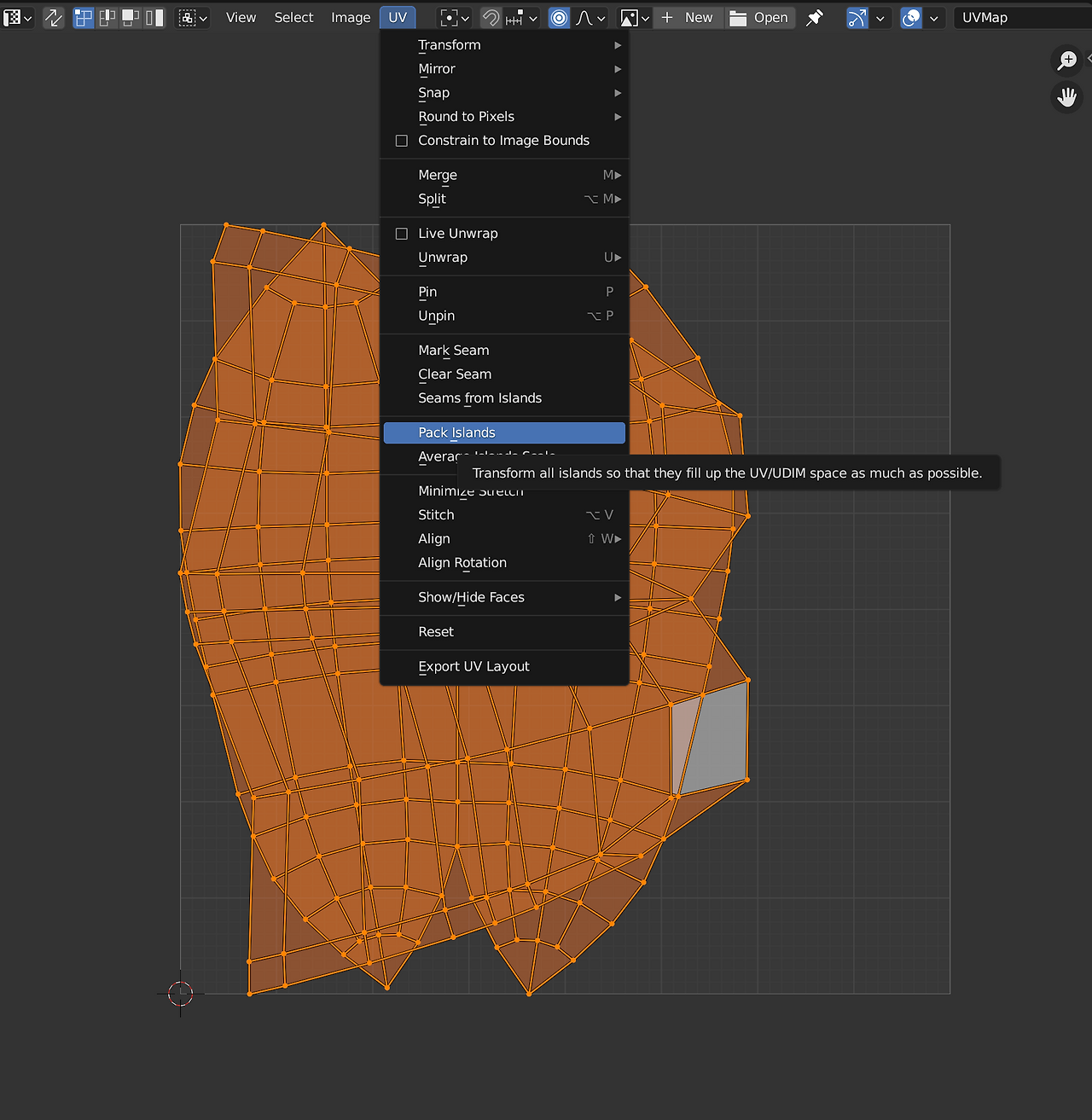This screenshot has height=1120, width=1092.
Task: Click the zoom magnifier gizmo
Action: tap(1066, 60)
